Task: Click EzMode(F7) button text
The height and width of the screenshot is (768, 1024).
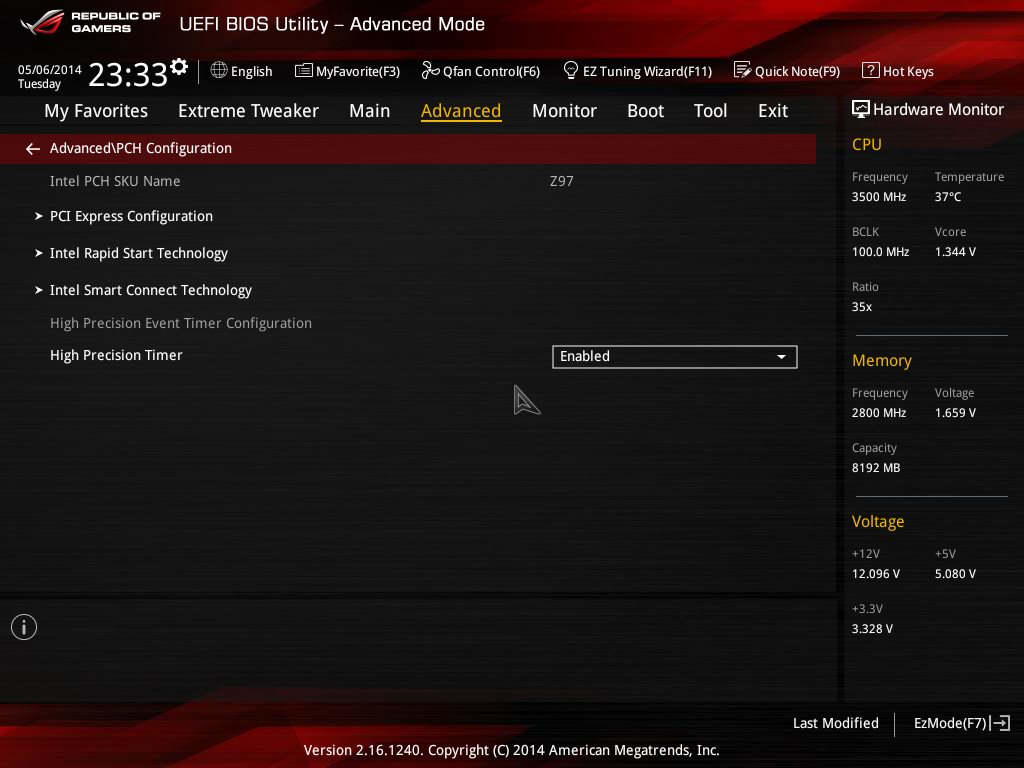Action: point(950,723)
